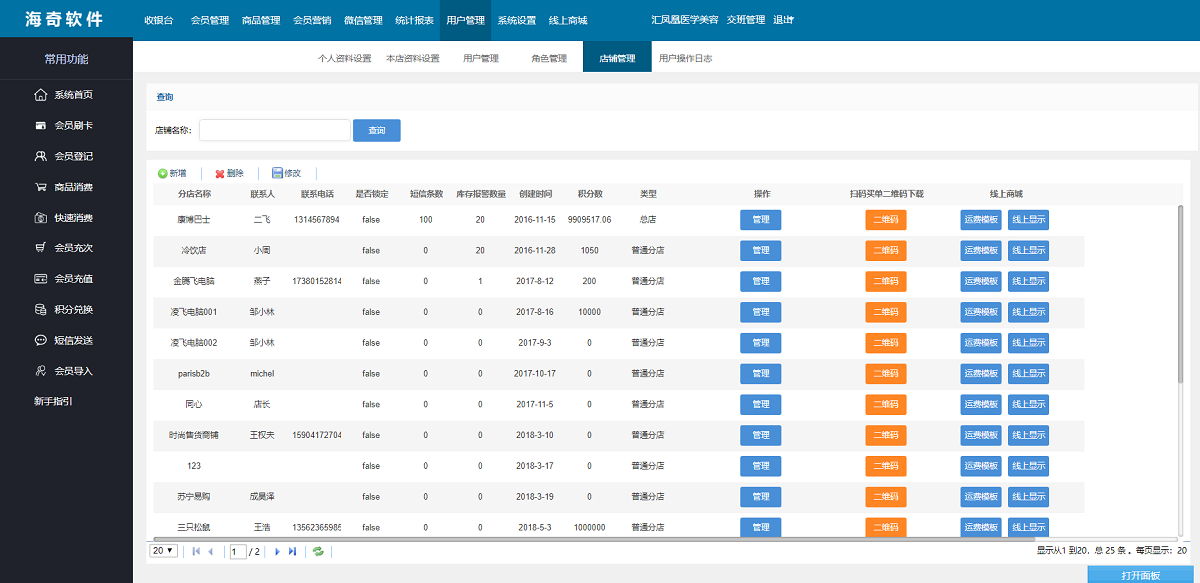Open 商品管理 top menu

(x=261, y=20)
